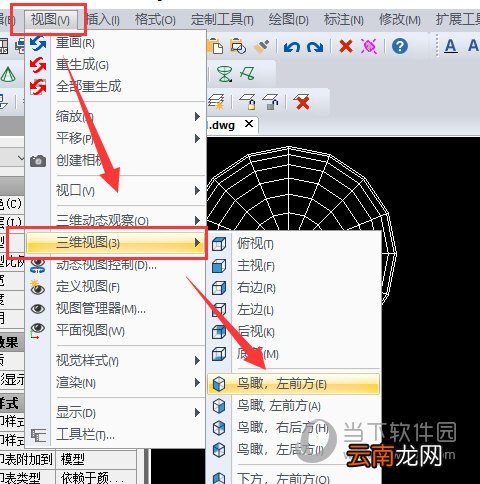Expand the 三维动态观察(O) submenu arrow
The height and width of the screenshot is (484, 480).
pos(197,220)
